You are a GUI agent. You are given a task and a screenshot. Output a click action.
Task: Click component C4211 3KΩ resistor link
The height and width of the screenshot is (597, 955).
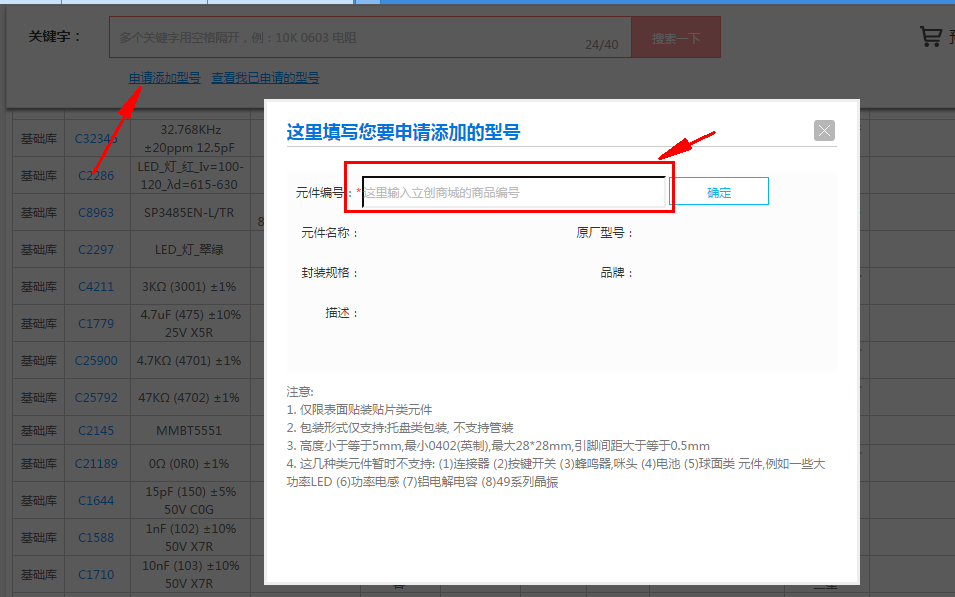97,286
